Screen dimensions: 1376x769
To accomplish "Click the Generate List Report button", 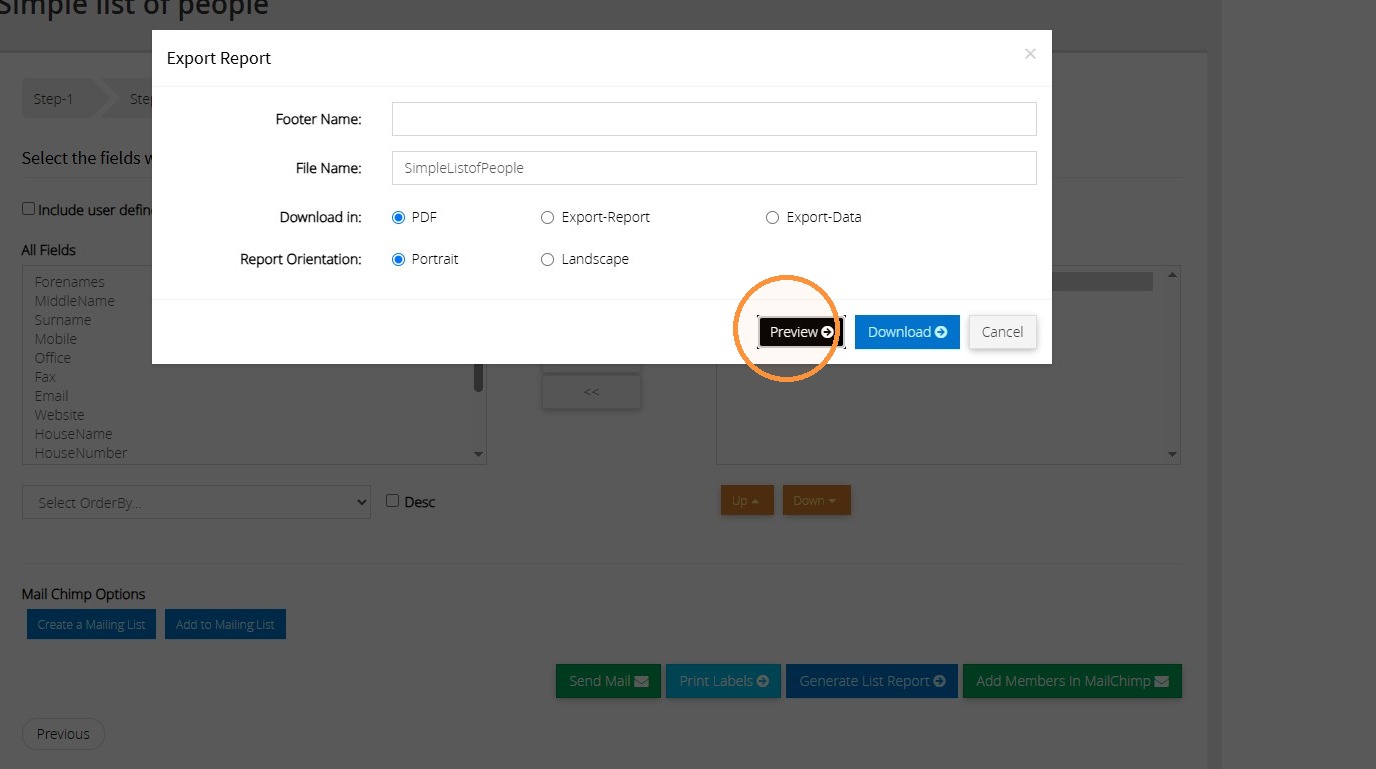I will 872,681.
